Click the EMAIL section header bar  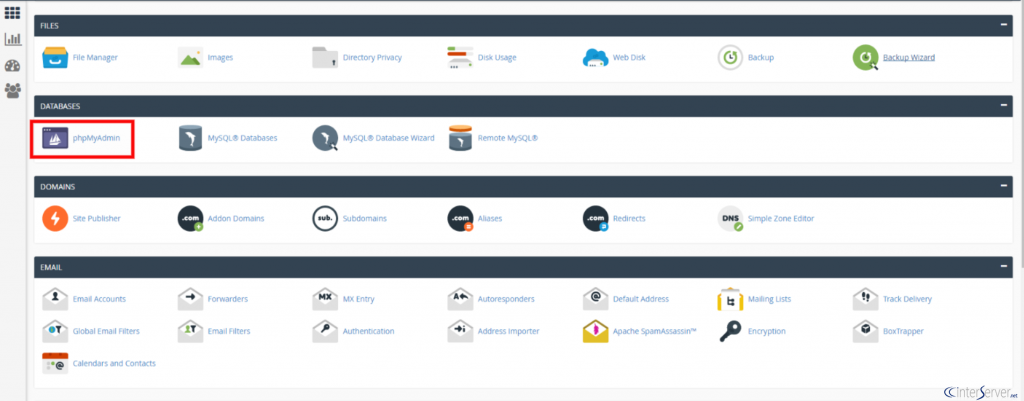pos(523,267)
